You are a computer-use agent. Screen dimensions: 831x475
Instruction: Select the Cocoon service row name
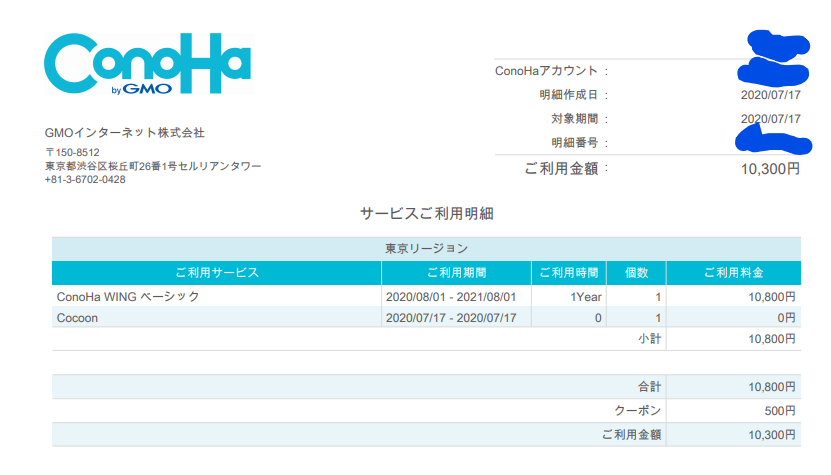[x=77, y=318]
